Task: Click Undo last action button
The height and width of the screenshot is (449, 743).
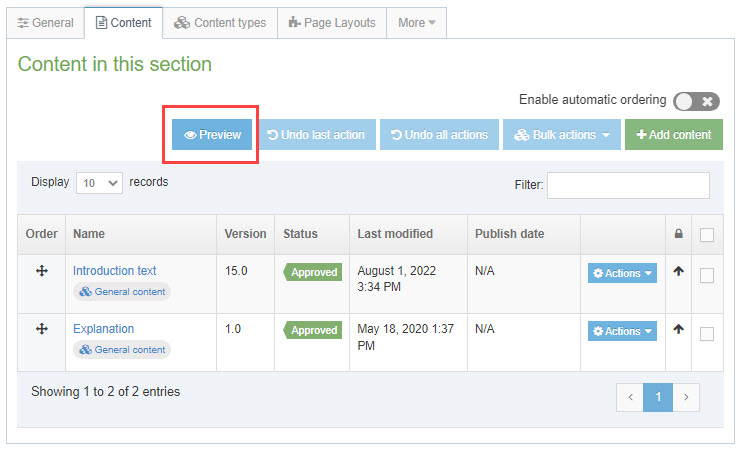Action: coord(316,135)
